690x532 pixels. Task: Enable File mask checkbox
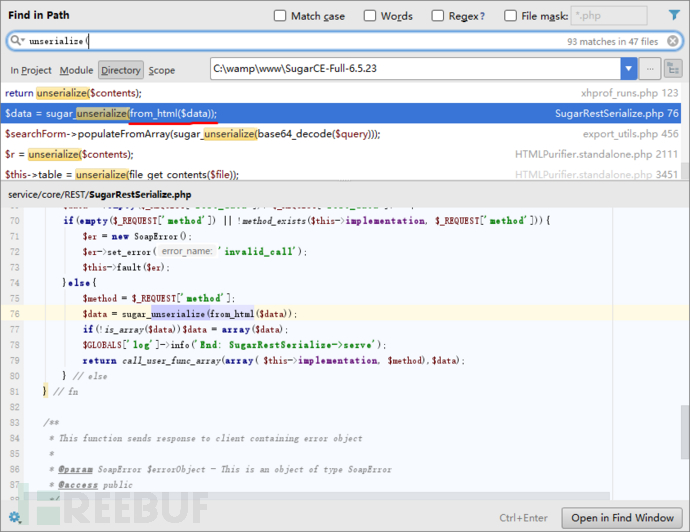coord(510,16)
